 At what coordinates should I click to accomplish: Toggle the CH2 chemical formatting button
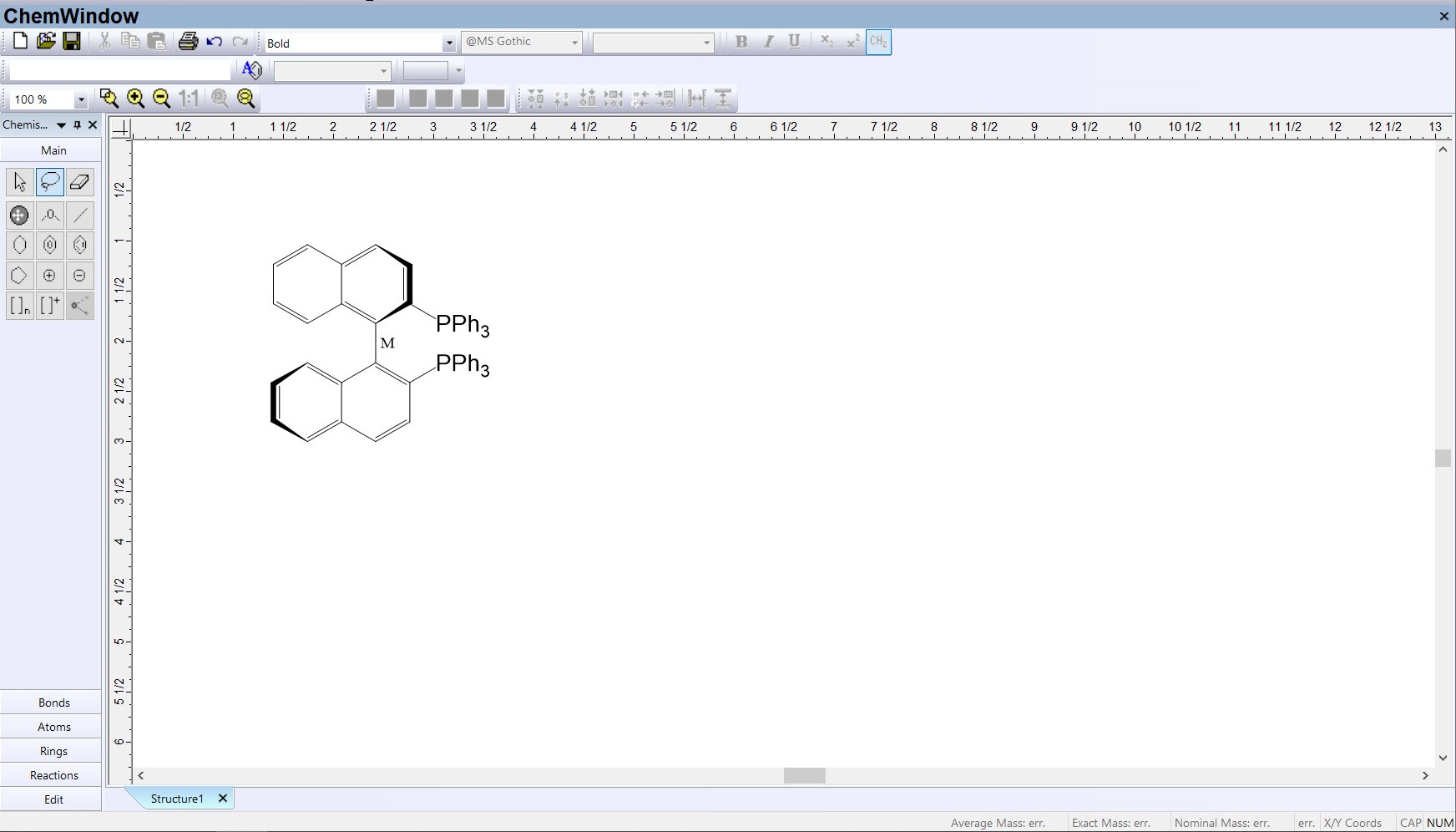[878, 42]
